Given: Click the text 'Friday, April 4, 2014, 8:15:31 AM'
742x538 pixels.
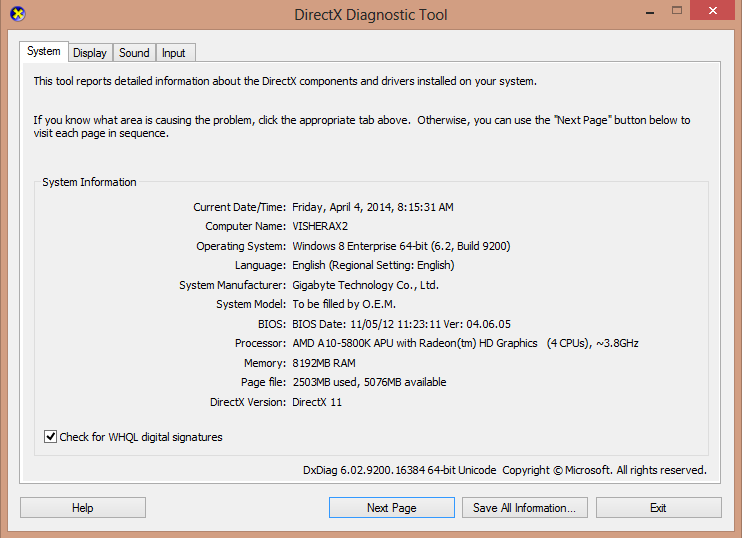Looking at the screenshot, I should [373, 207].
